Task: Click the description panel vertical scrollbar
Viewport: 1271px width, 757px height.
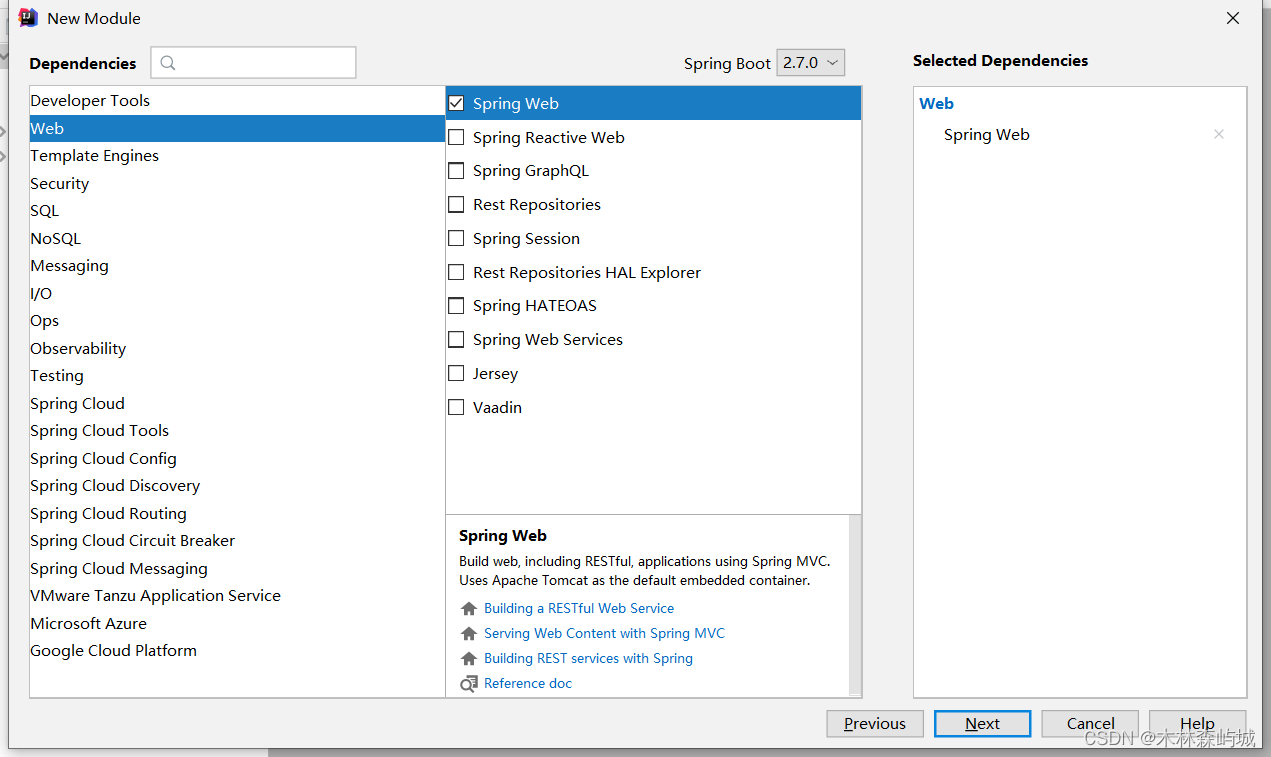Action: coord(855,605)
